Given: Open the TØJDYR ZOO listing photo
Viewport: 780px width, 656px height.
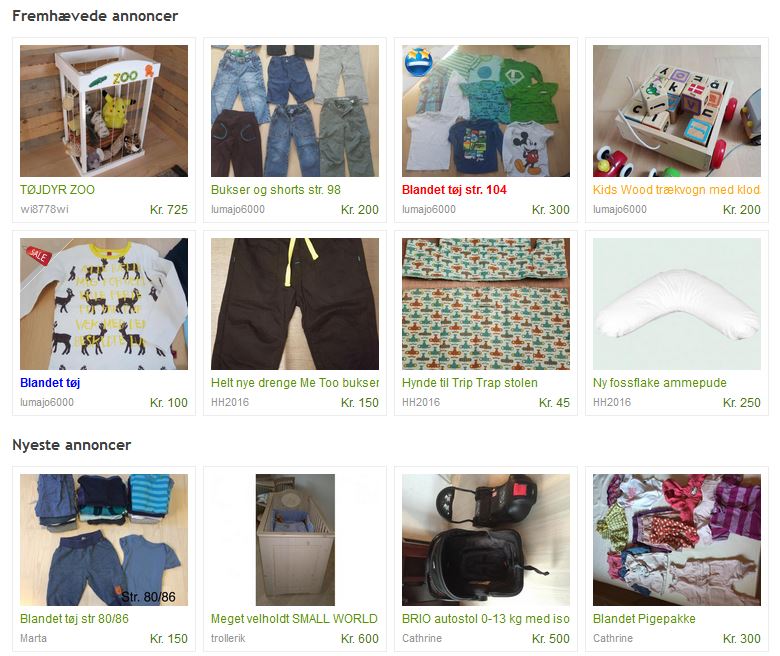Looking at the screenshot, I should pyautogui.click(x=104, y=111).
